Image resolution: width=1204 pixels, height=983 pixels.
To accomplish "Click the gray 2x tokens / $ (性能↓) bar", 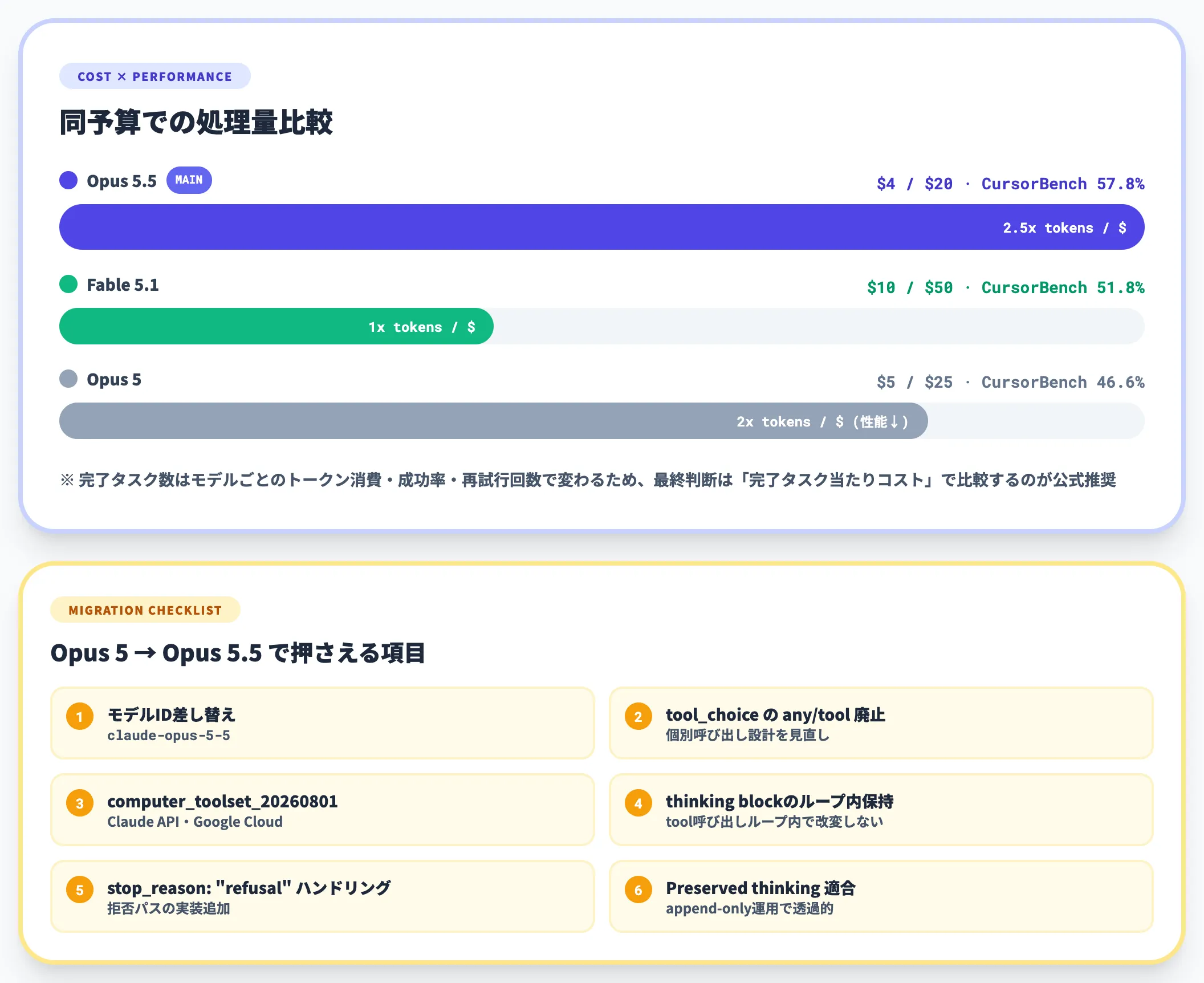I will click(x=493, y=421).
